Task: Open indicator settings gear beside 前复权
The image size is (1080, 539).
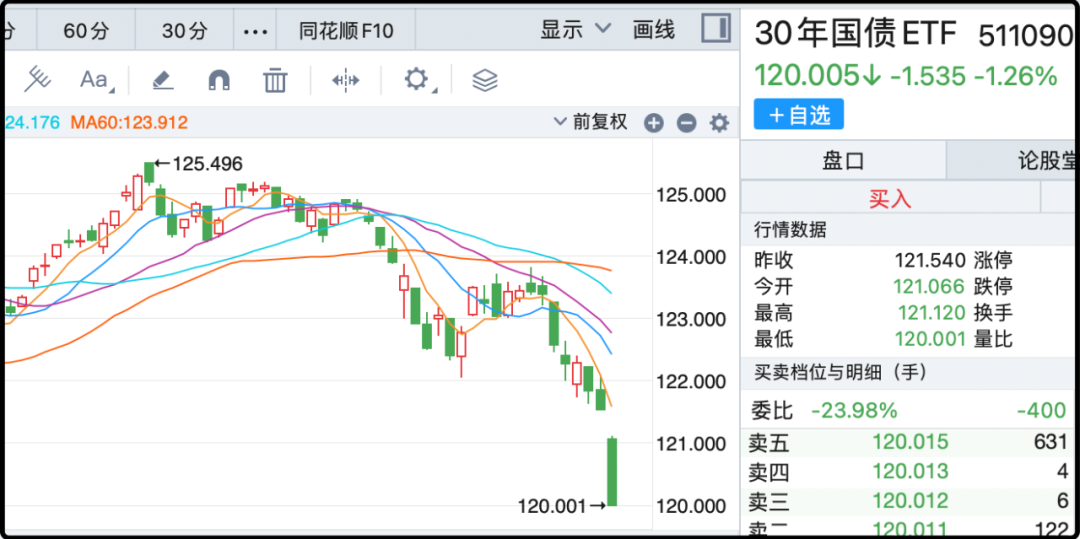Action: (x=719, y=123)
